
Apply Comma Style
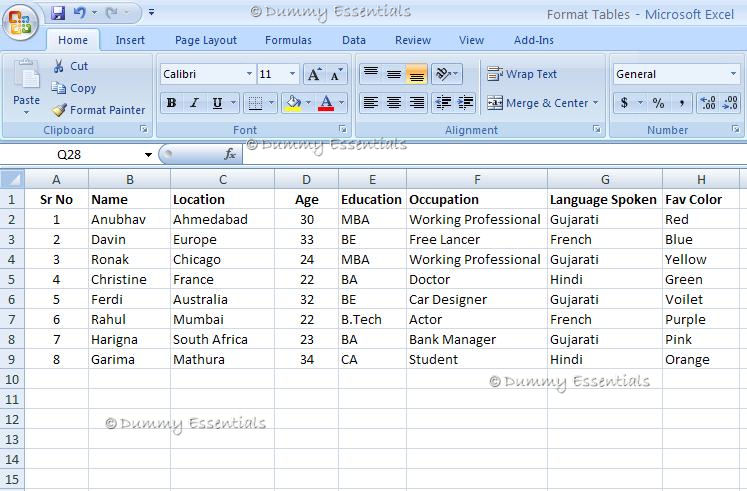tap(682, 103)
